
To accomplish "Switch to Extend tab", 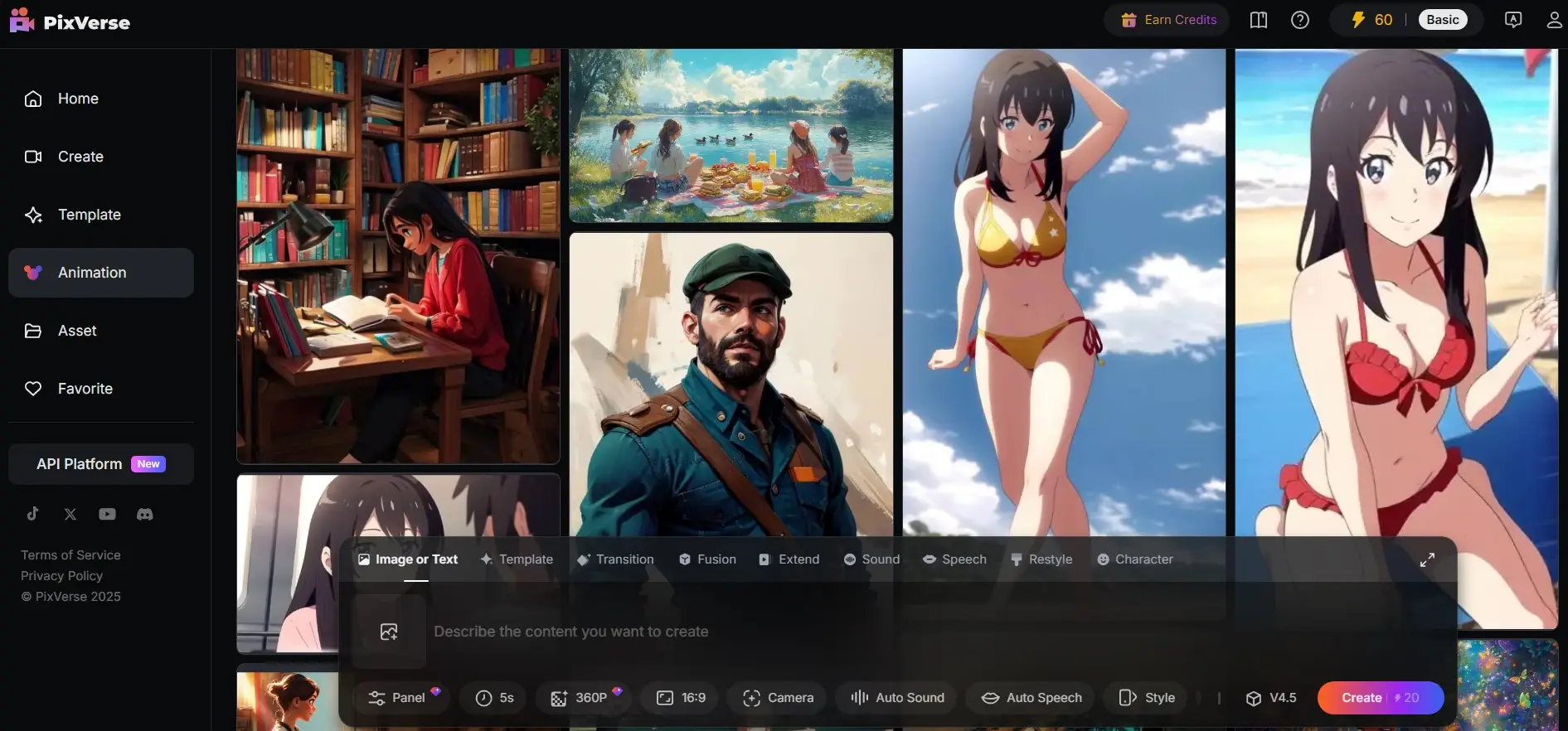I will click(x=789, y=559).
